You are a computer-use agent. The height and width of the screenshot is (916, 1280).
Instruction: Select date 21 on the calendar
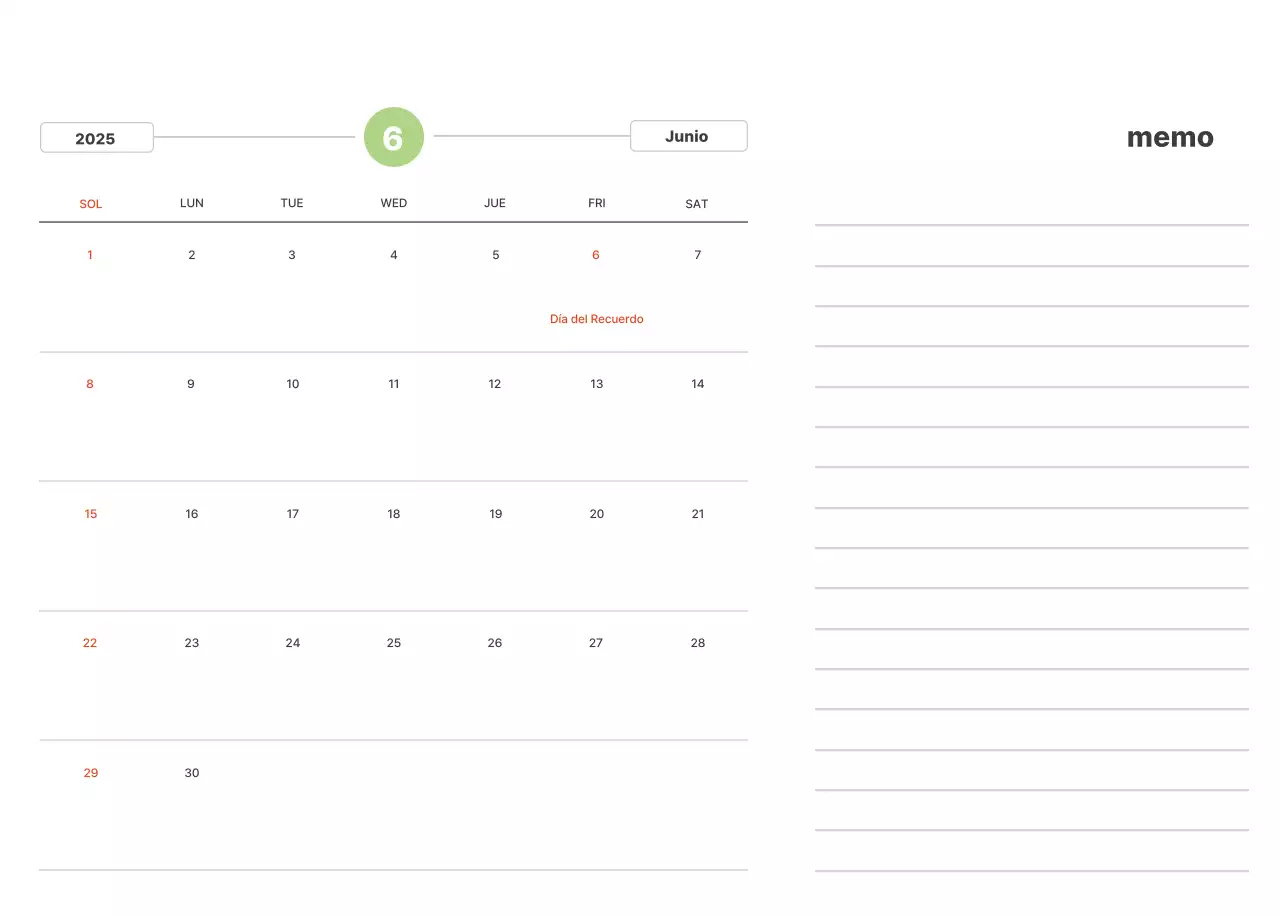[698, 514]
